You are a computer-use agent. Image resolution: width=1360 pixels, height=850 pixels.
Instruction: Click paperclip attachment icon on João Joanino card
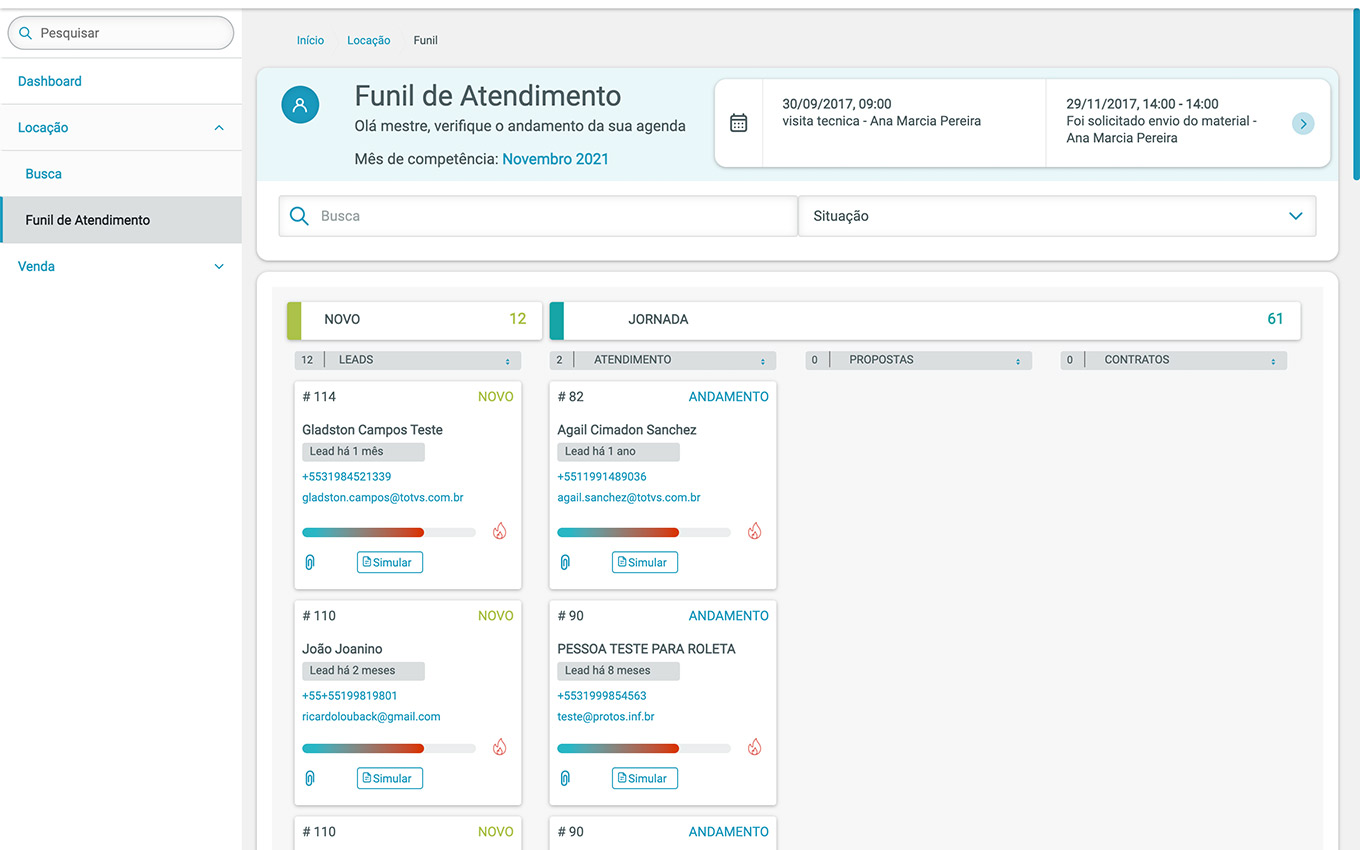310,778
